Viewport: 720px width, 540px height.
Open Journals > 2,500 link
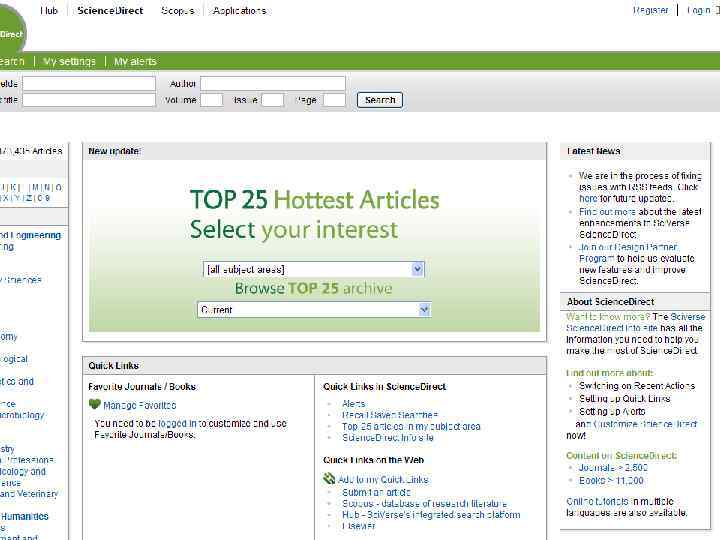(x=613, y=468)
